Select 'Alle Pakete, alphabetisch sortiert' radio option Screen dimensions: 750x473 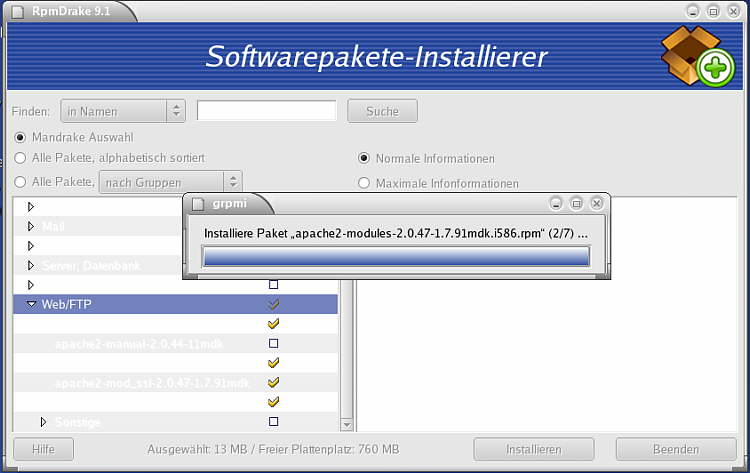[20, 158]
